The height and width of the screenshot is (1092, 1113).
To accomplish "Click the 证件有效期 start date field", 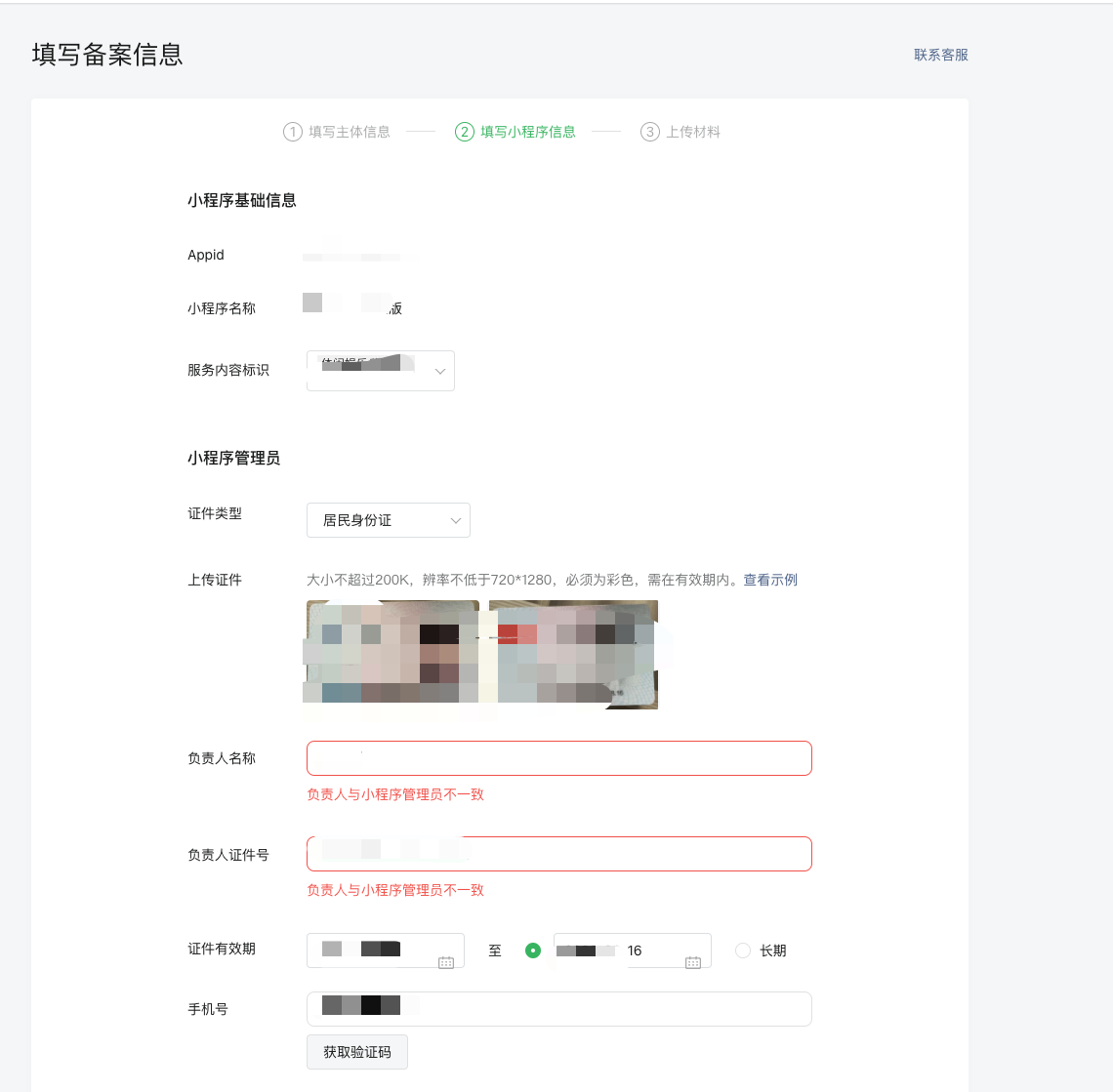I will (386, 950).
